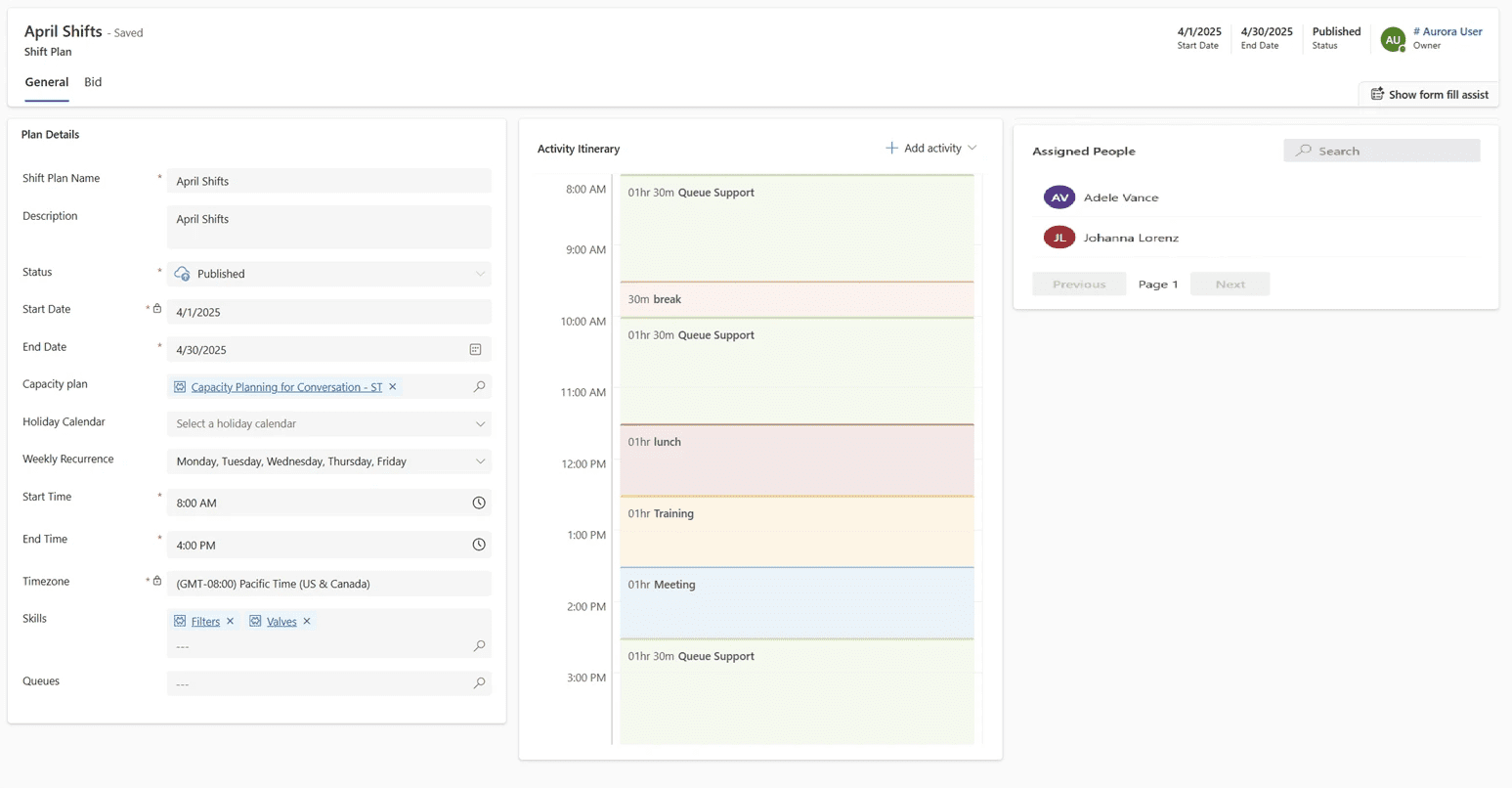
Task: Click the End Time field value
Action: pyautogui.click(x=195, y=545)
